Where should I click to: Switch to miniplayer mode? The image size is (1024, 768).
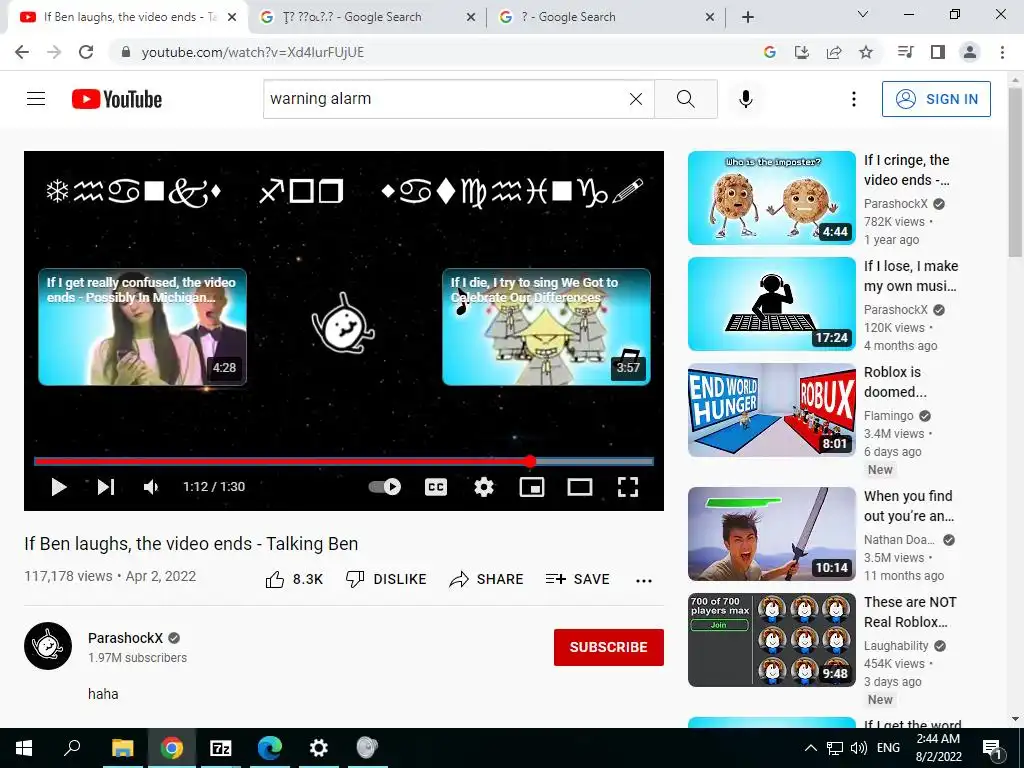[x=532, y=487]
